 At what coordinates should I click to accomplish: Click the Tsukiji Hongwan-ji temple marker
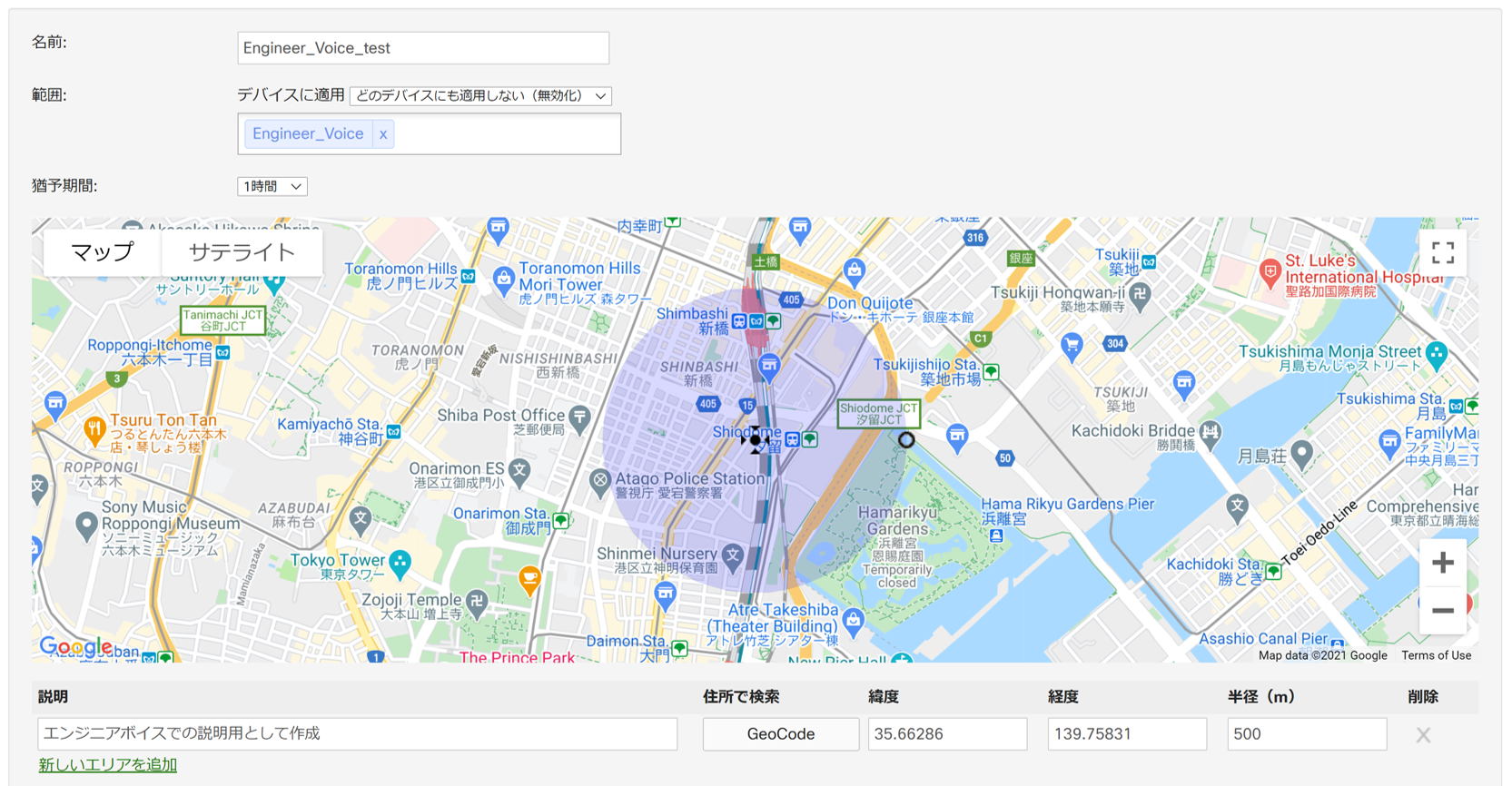pos(1141,294)
